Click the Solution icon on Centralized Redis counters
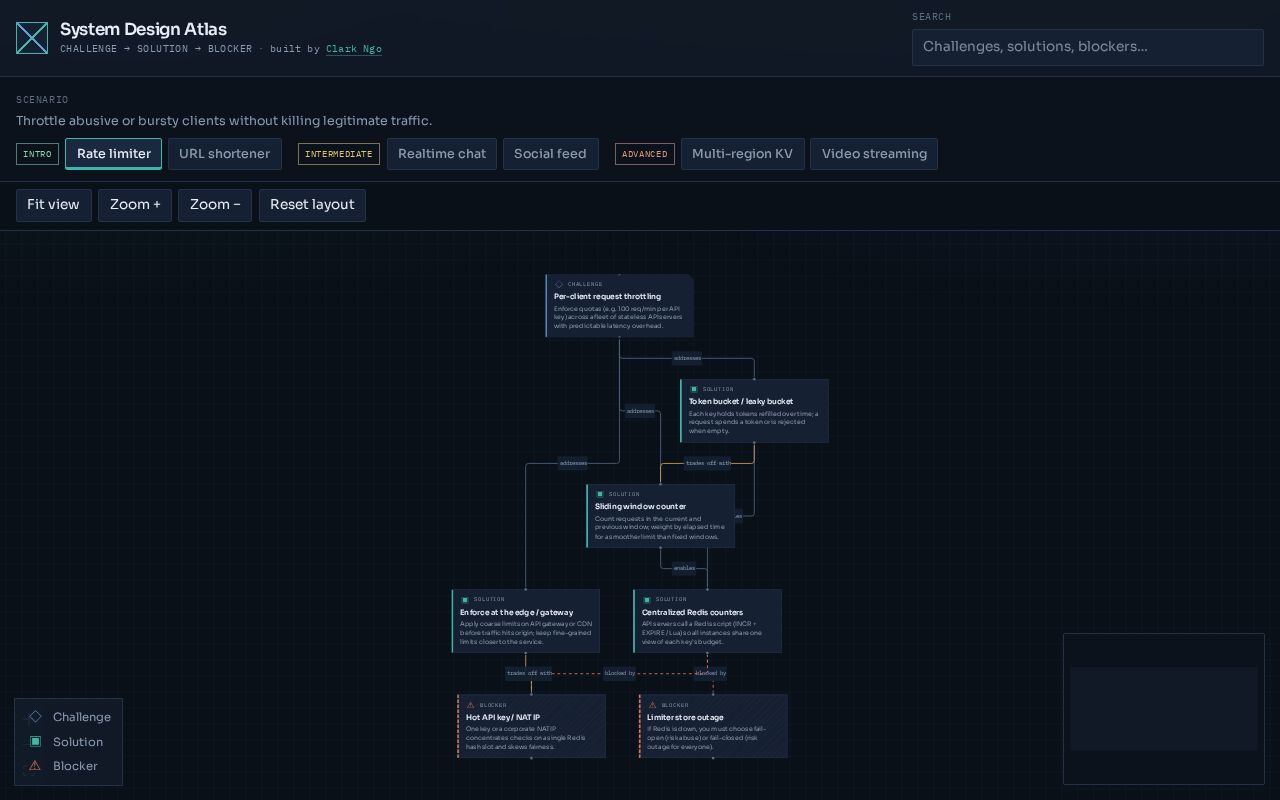This screenshot has width=1280, height=800. pos(647,600)
